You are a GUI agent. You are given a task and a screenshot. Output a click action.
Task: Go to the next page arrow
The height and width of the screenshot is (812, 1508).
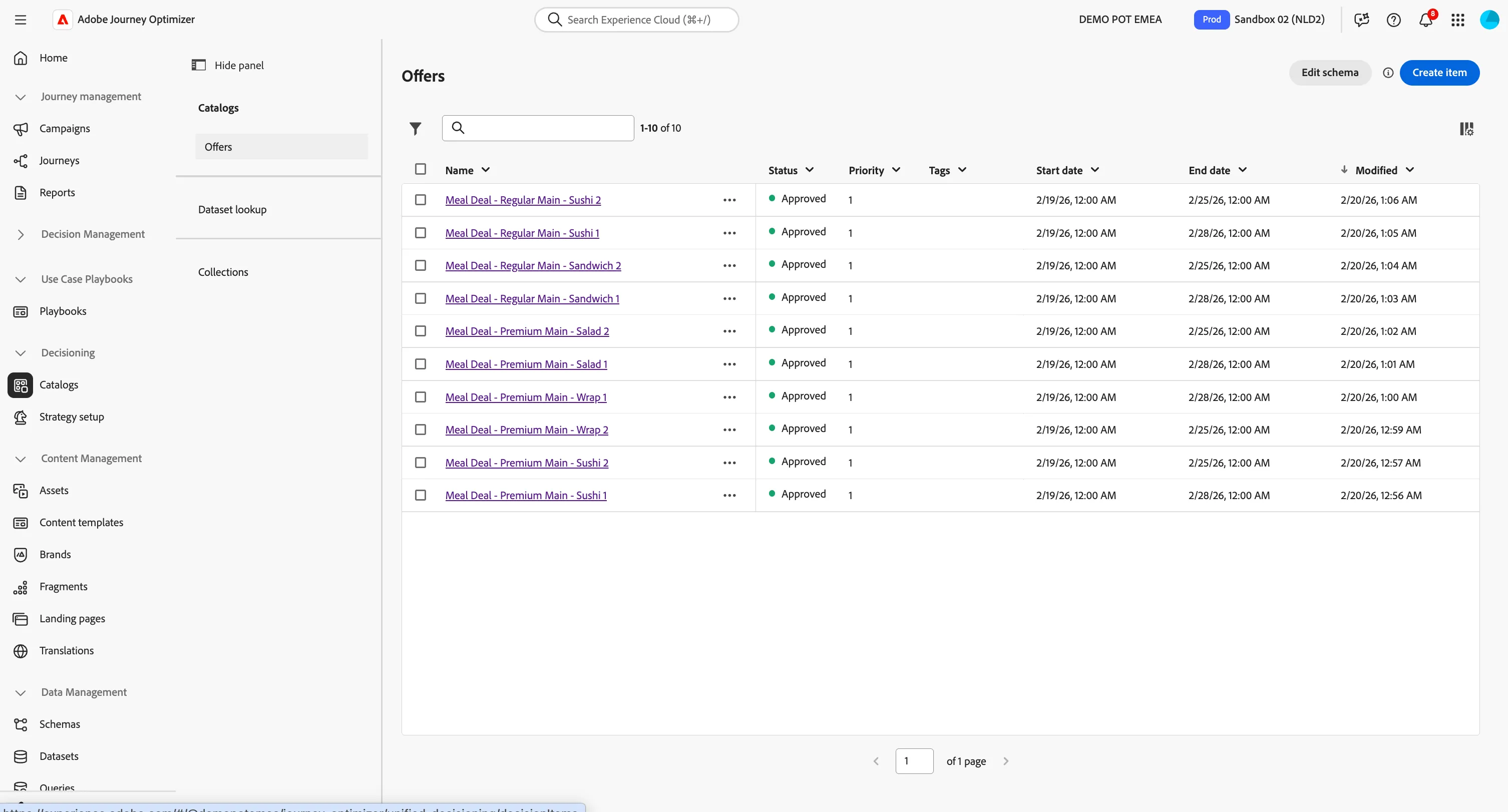click(x=1006, y=761)
